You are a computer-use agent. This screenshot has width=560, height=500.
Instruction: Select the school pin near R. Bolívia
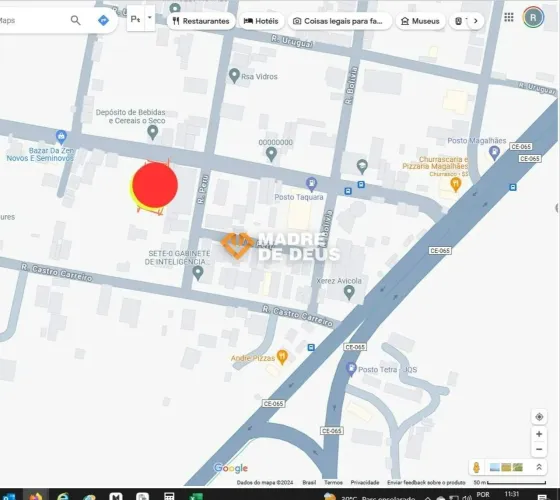(x=362, y=166)
